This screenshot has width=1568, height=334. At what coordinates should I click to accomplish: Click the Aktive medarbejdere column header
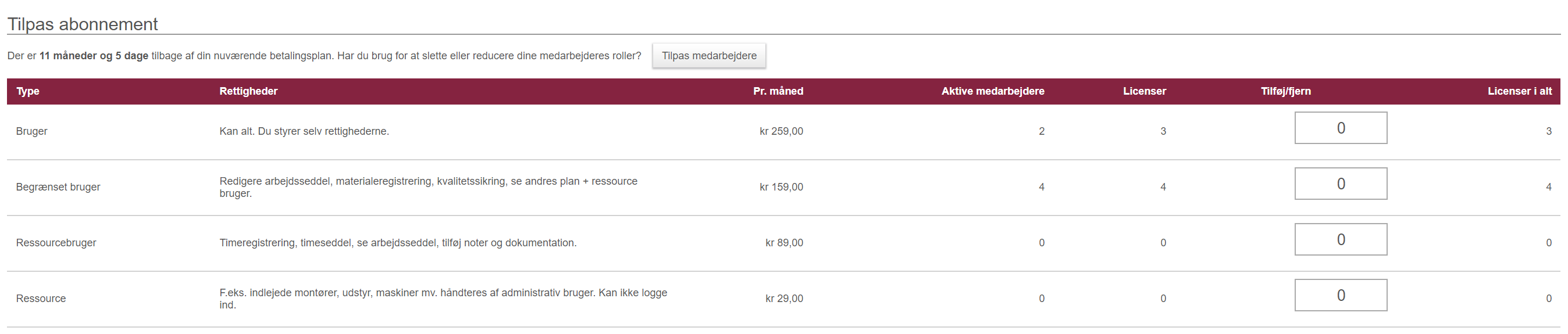coord(993,91)
